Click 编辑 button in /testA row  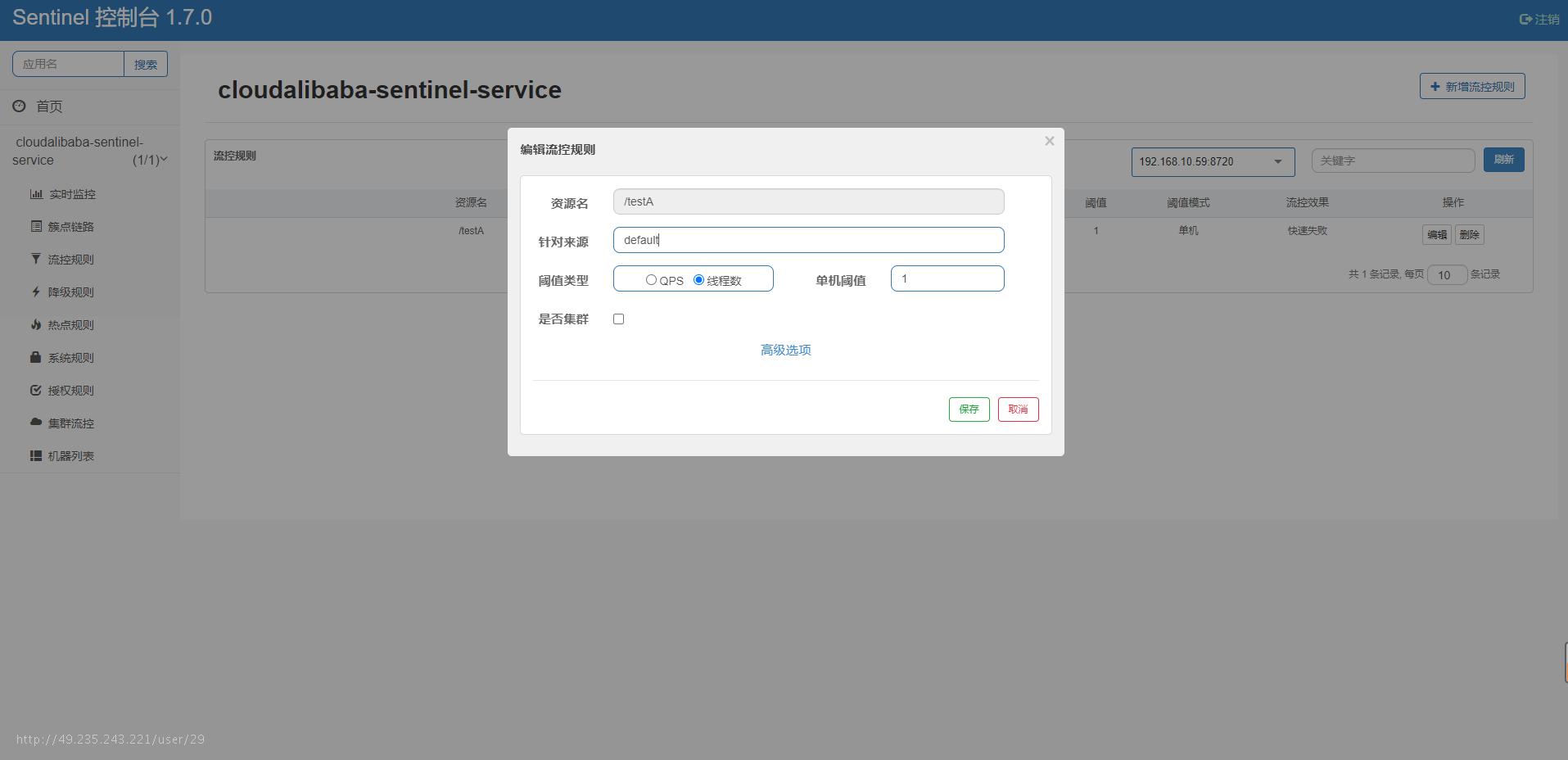coord(1436,234)
